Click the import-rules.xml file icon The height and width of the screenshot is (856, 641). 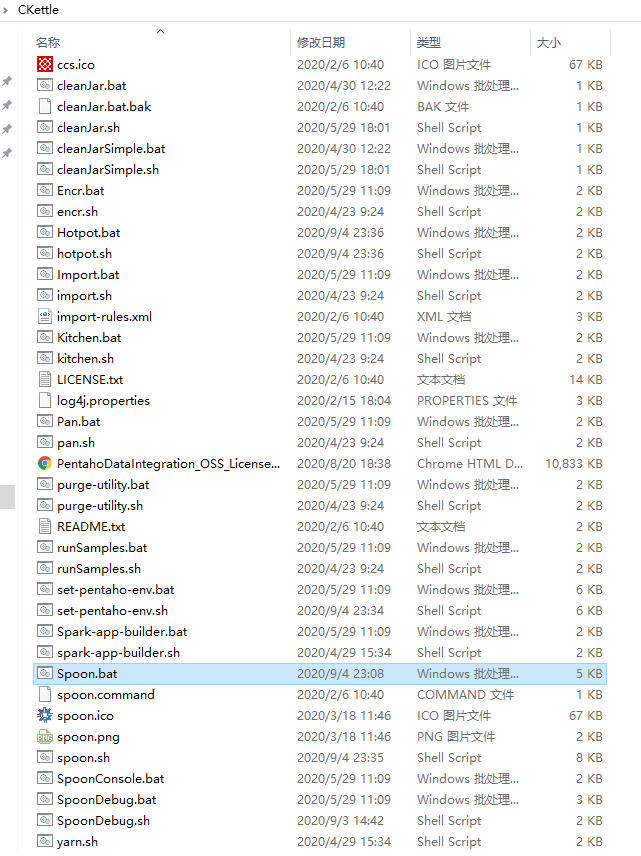point(44,317)
